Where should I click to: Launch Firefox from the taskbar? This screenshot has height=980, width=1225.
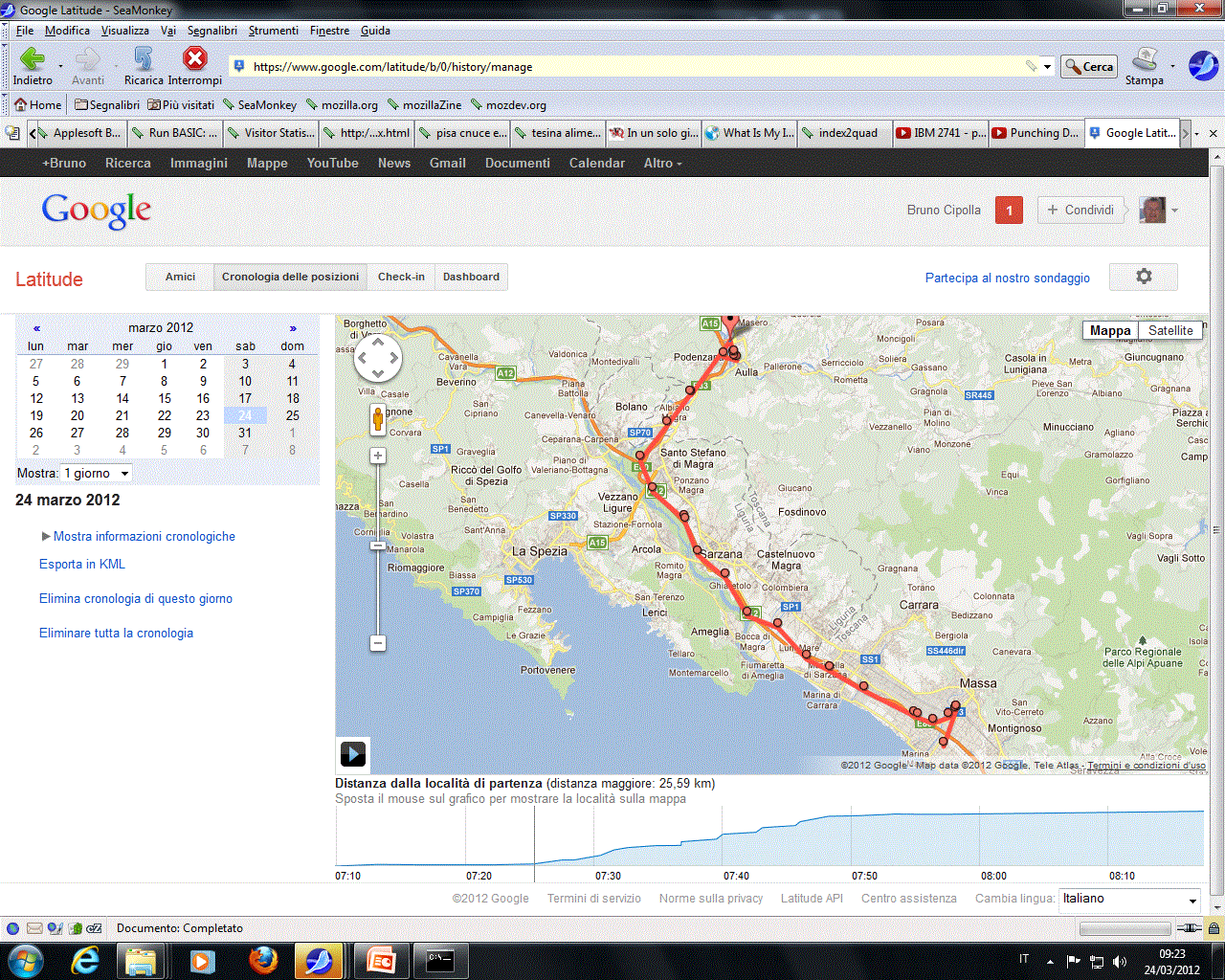click(263, 960)
